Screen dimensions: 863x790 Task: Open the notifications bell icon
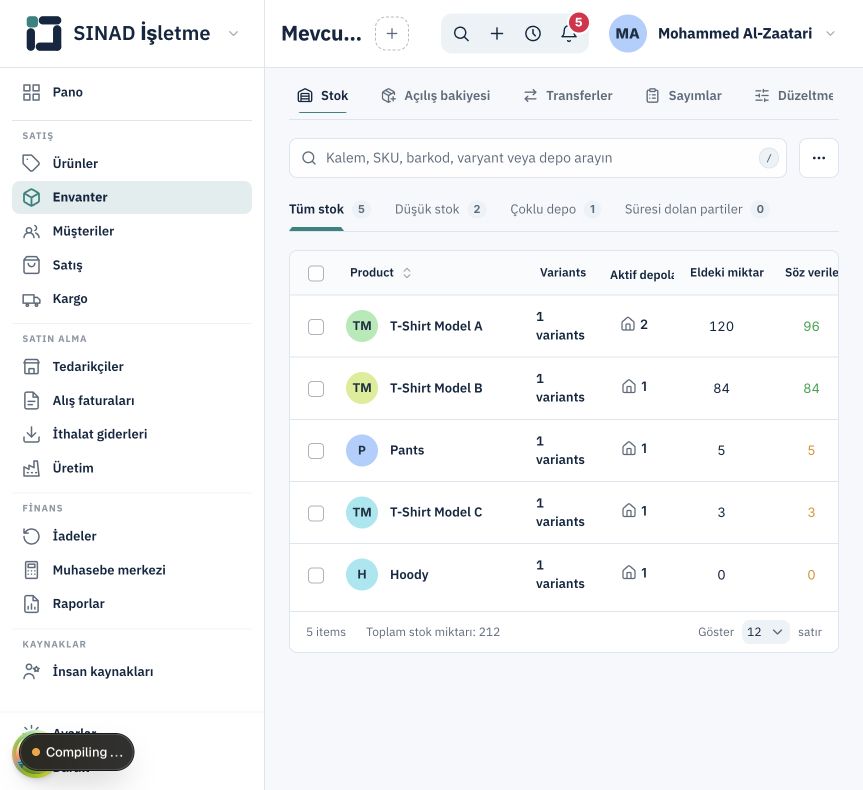[x=569, y=34]
